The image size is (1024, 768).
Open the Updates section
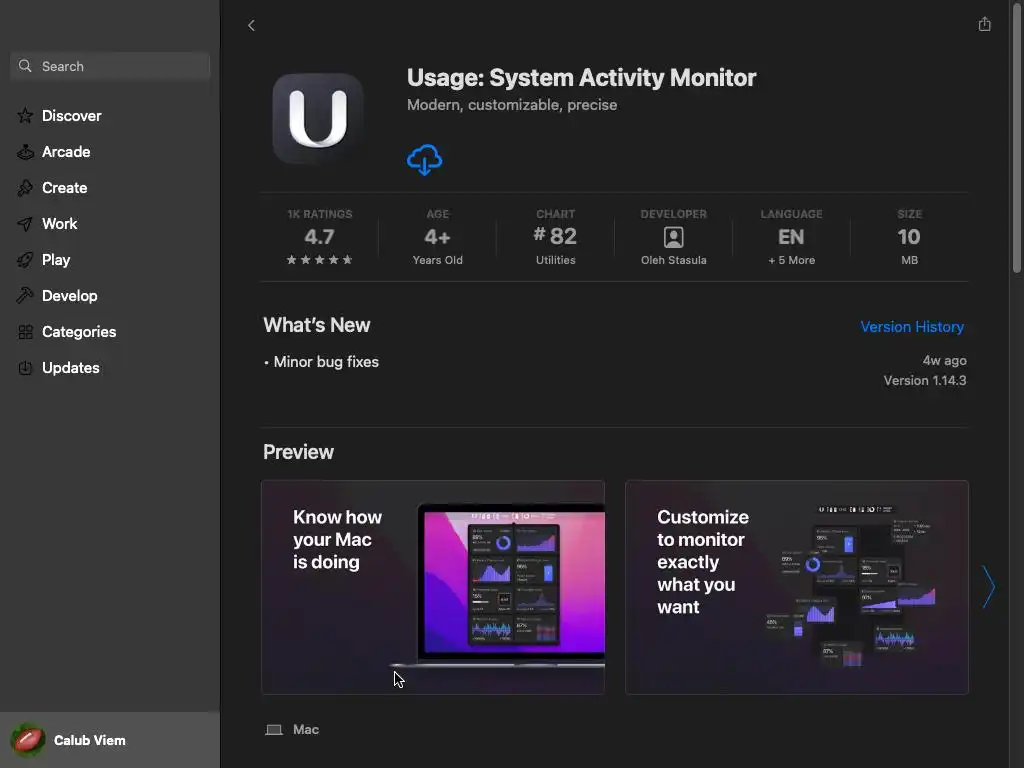[71, 368]
